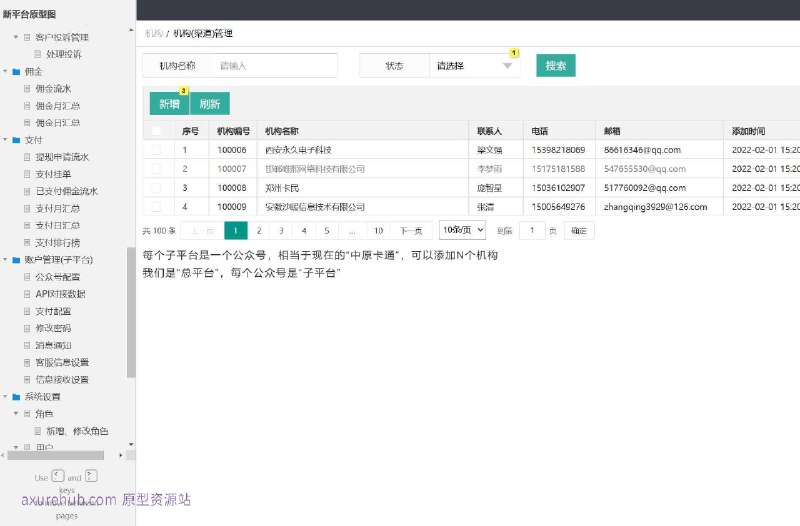Go to pagination page 5

(x=327, y=231)
